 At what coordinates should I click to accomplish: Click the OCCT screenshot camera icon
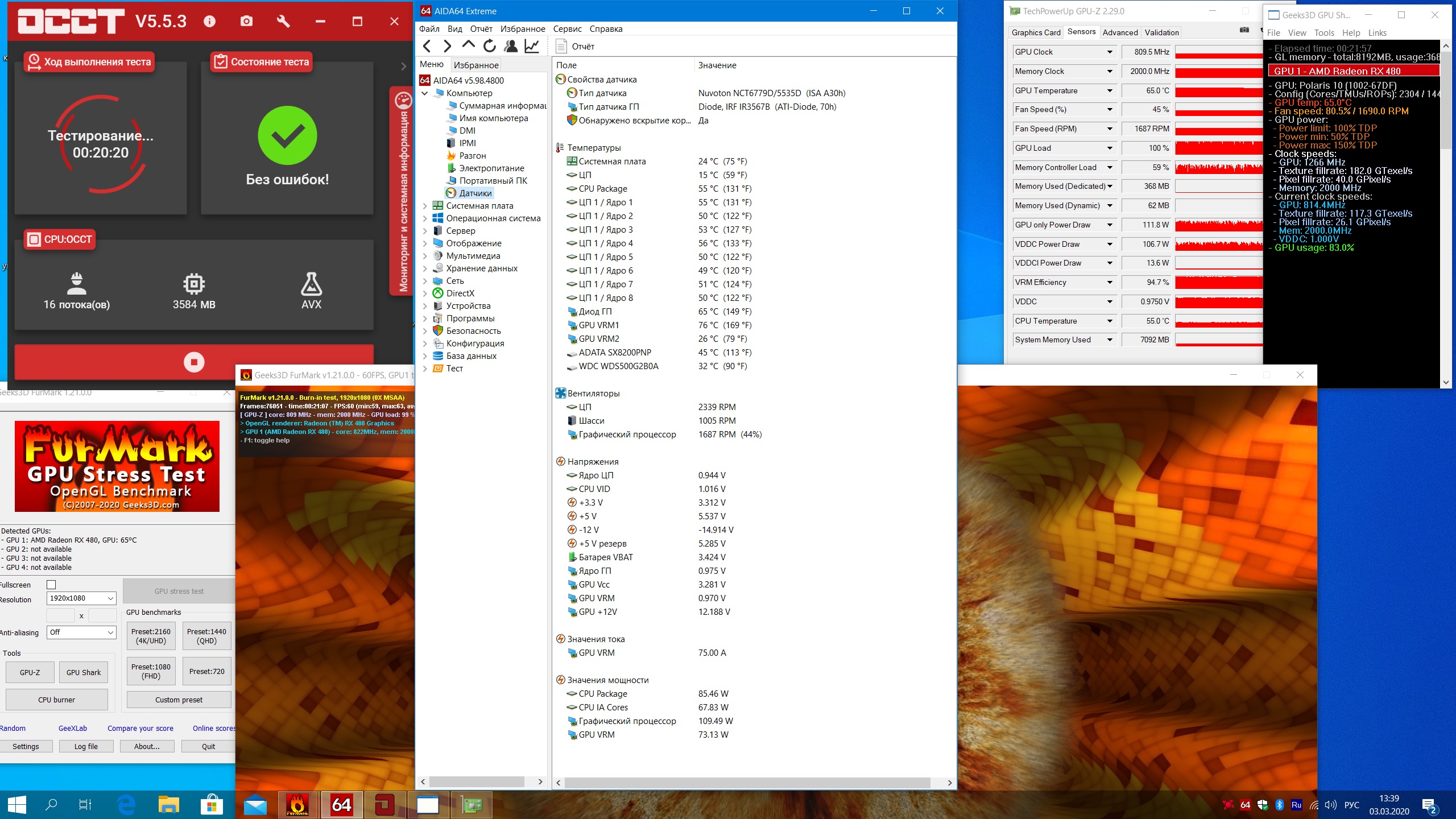point(246,22)
